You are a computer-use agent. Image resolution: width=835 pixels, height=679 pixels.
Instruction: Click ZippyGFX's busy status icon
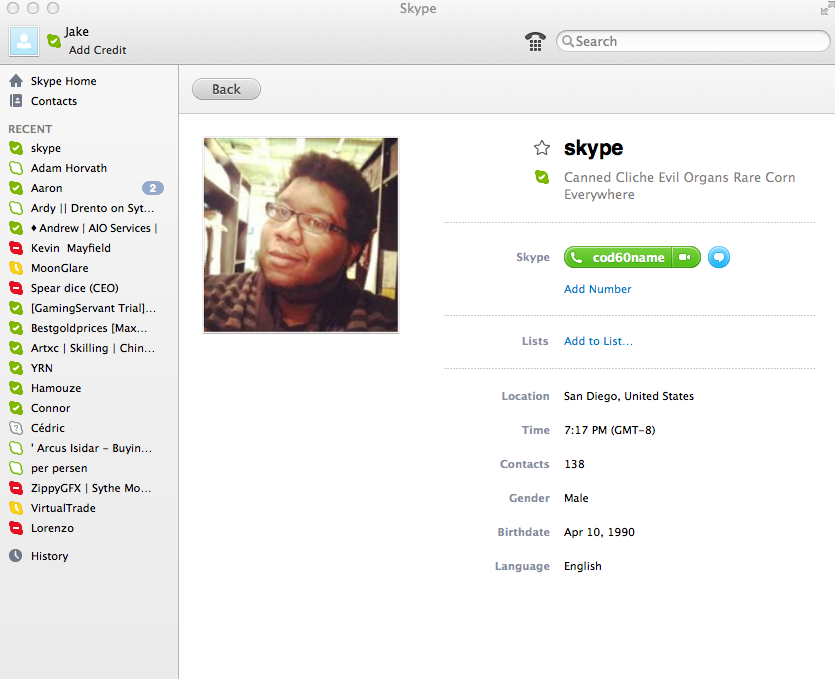pos(16,488)
